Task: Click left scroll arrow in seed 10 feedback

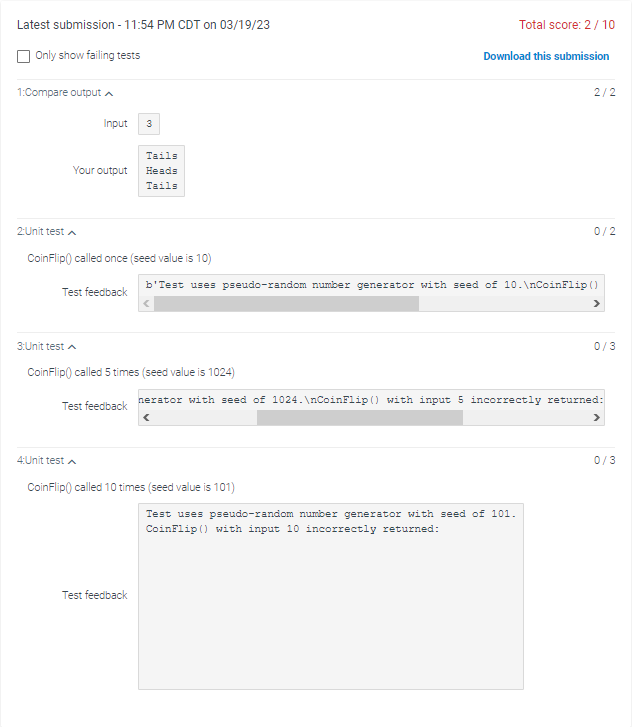Action: [147, 303]
